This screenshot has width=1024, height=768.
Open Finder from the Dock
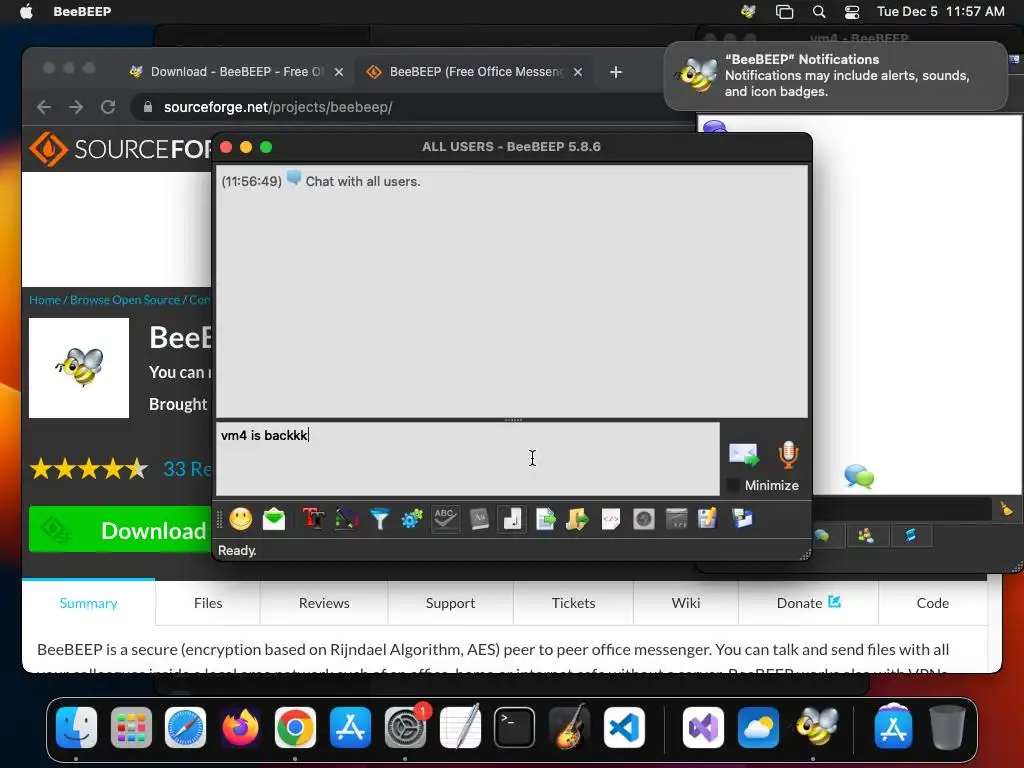76,727
